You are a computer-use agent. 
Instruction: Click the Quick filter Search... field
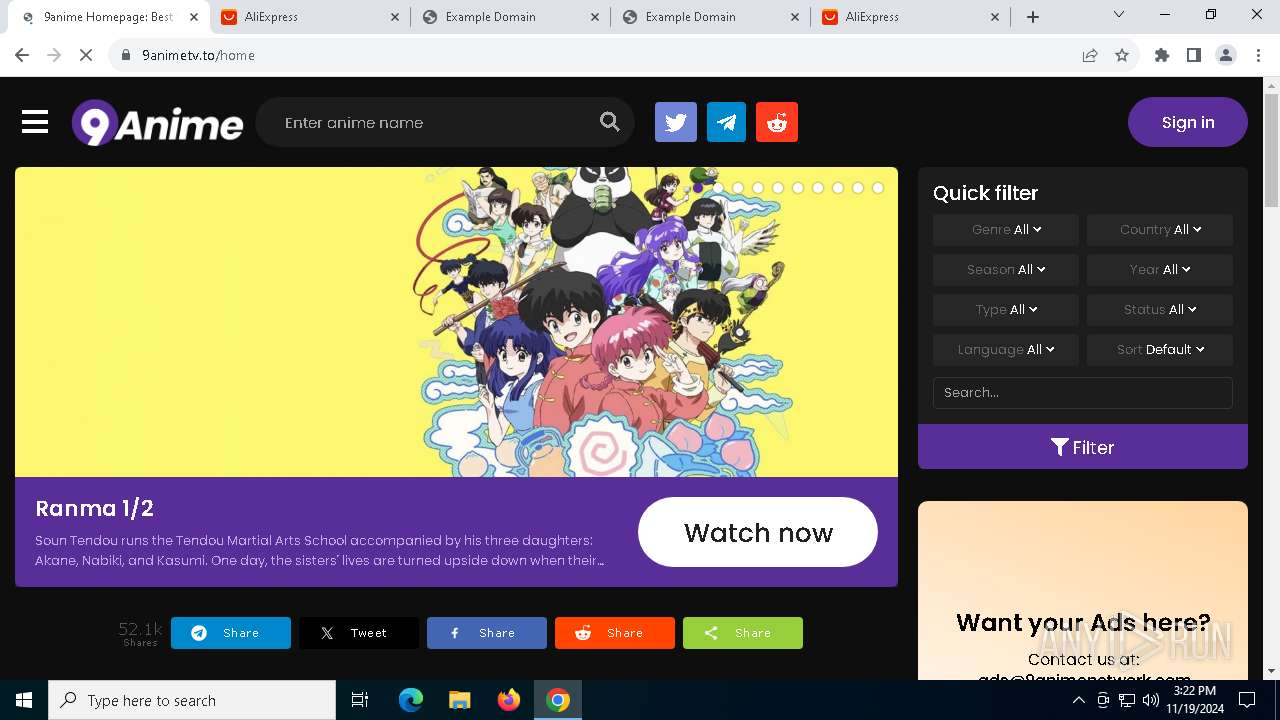pos(1083,392)
